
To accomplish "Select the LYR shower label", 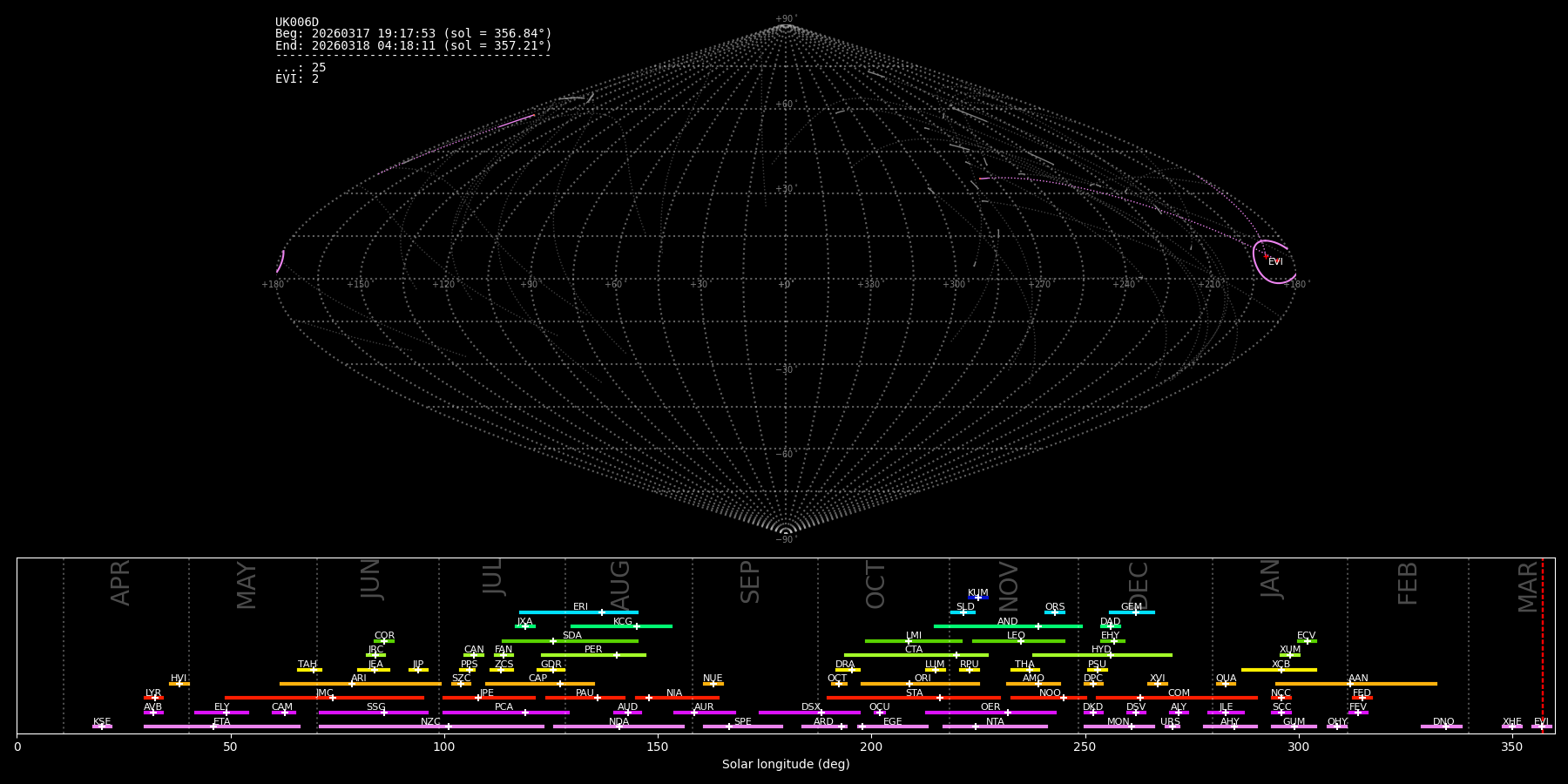I will (153, 693).
